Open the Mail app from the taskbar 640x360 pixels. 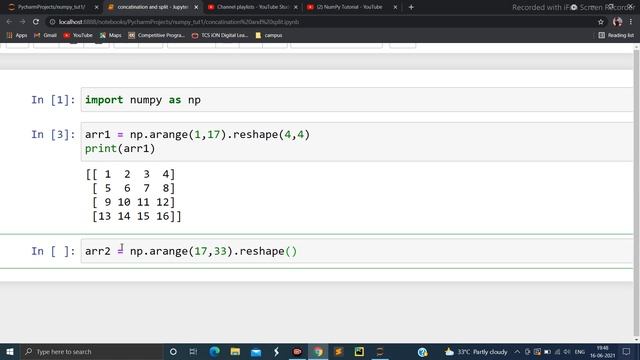click(x=256, y=351)
